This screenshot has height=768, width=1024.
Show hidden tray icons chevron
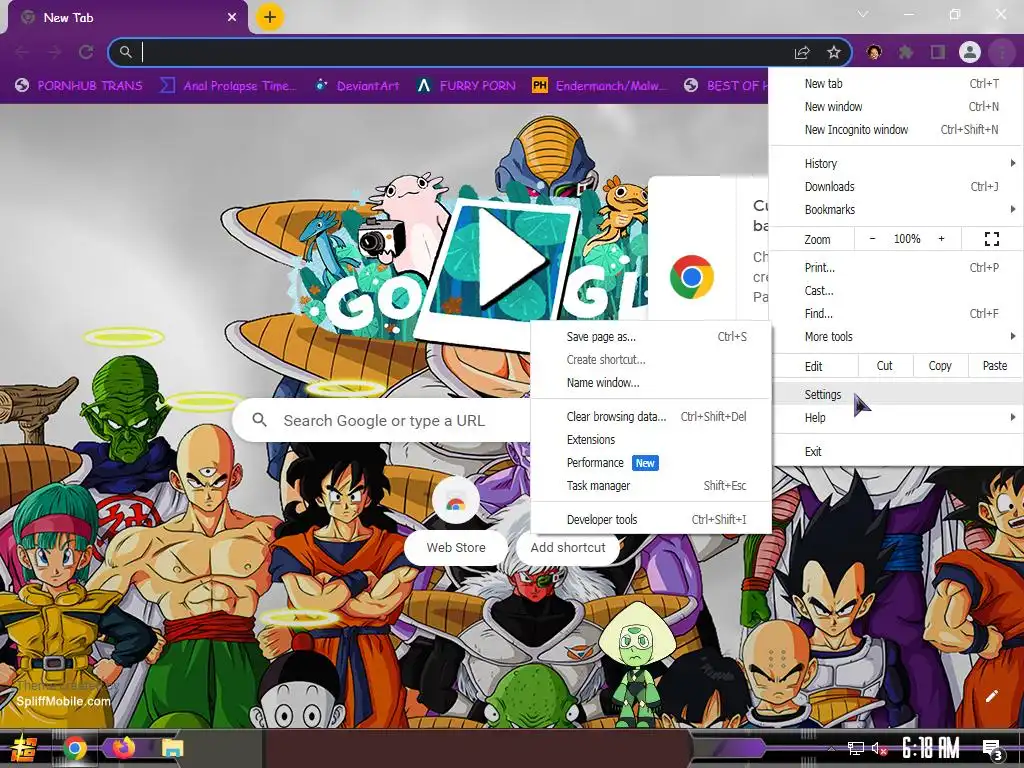[831, 748]
